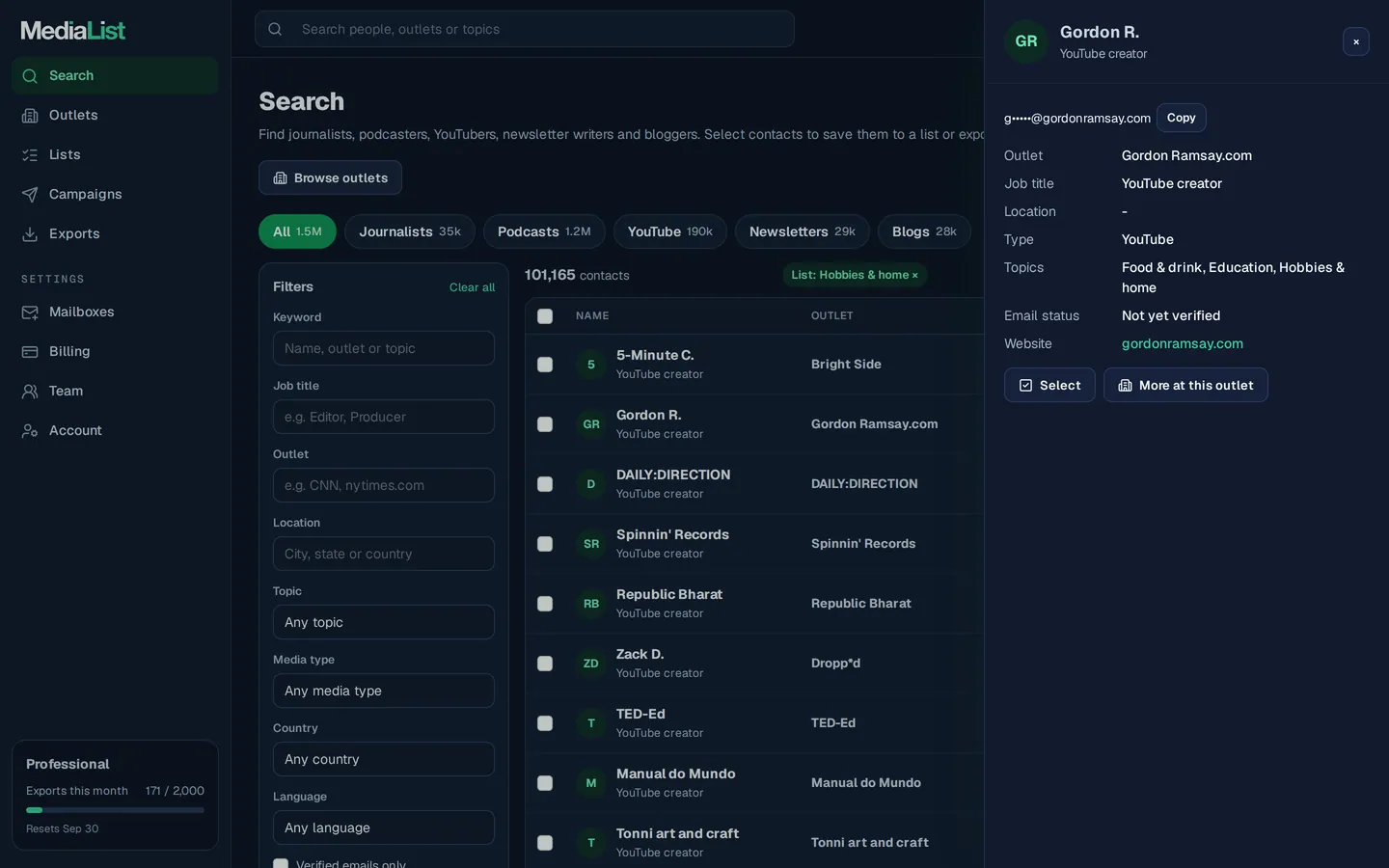Viewport: 1389px width, 868px height.
Task: Check the 5-Minute C. row checkbox
Action: pyautogui.click(x=545, y=365)
